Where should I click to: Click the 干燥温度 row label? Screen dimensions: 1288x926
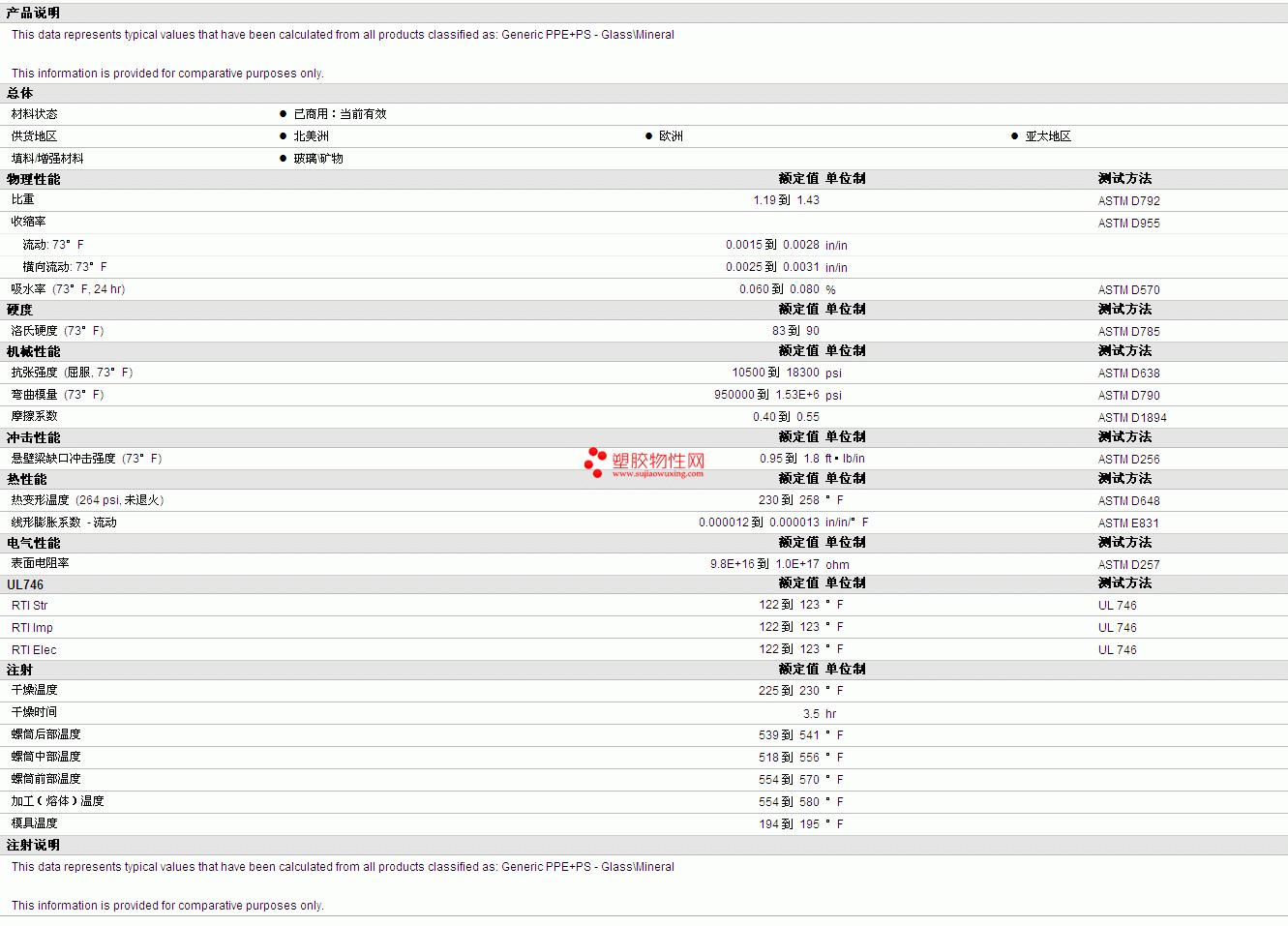pyautogui.click(x=34, y=690)
